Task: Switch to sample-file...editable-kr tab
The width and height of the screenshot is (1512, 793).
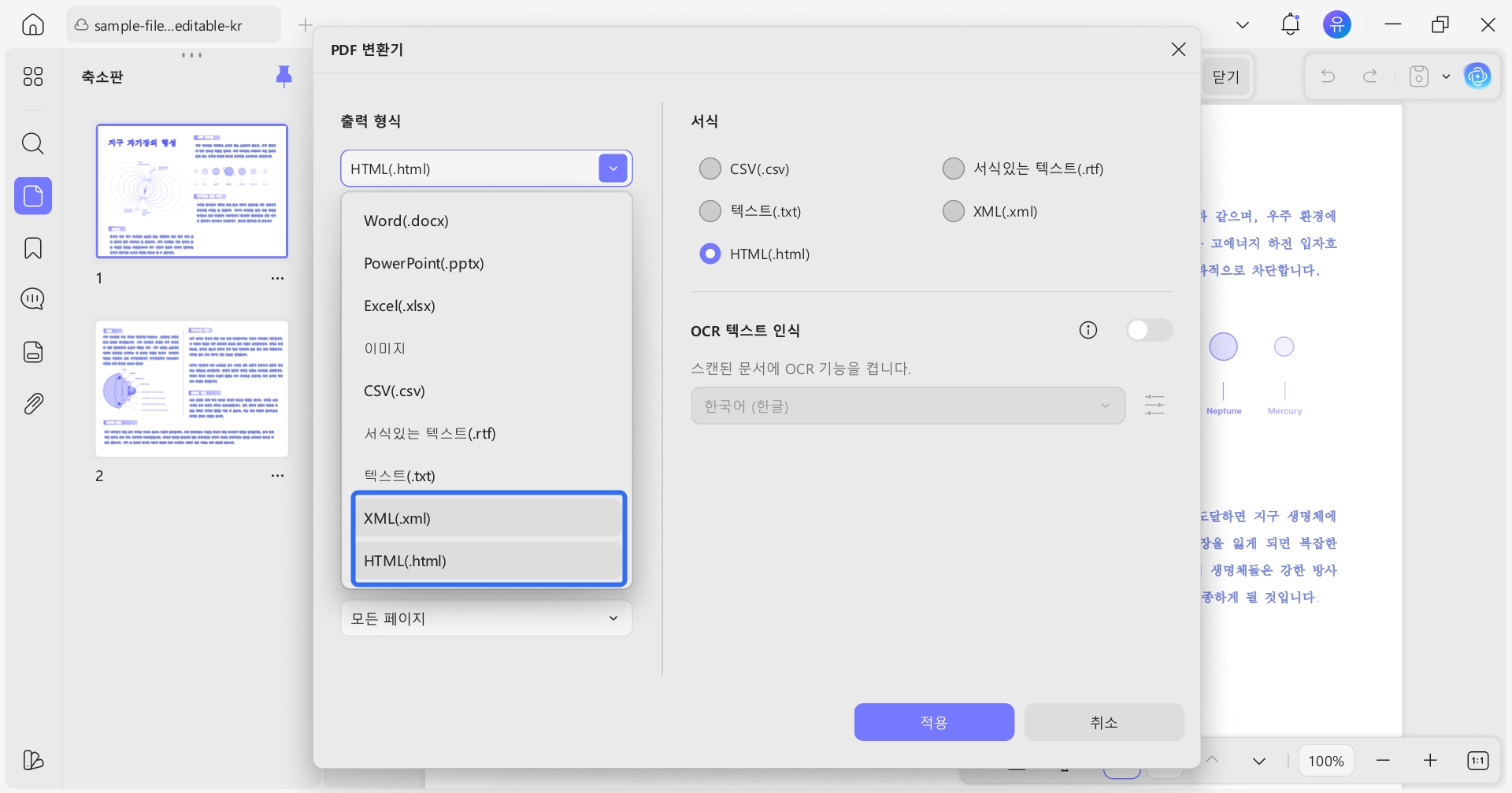Action: coord(173,25)
